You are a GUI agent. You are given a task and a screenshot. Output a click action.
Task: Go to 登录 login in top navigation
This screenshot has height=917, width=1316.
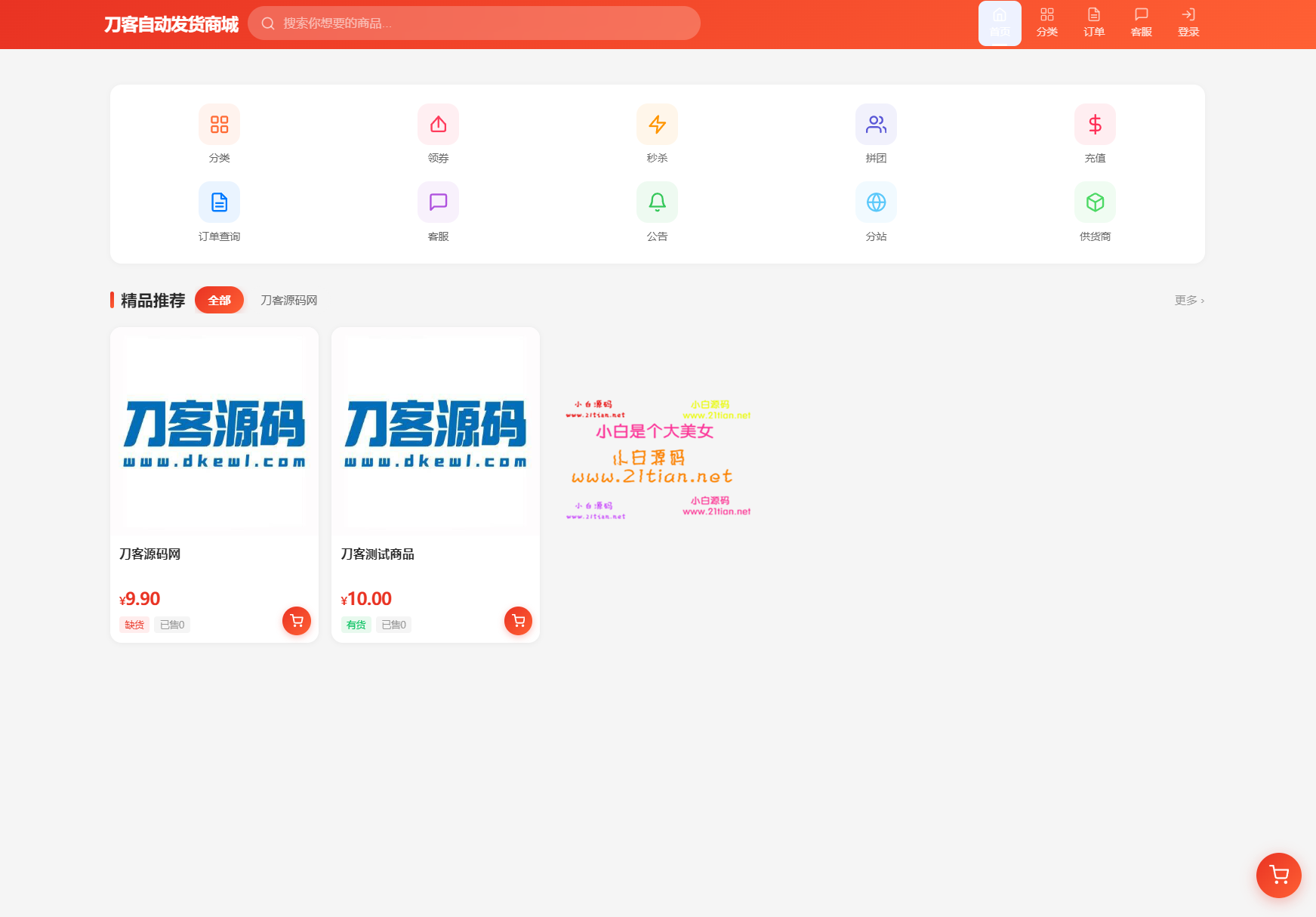click(x=1188, y=23)
